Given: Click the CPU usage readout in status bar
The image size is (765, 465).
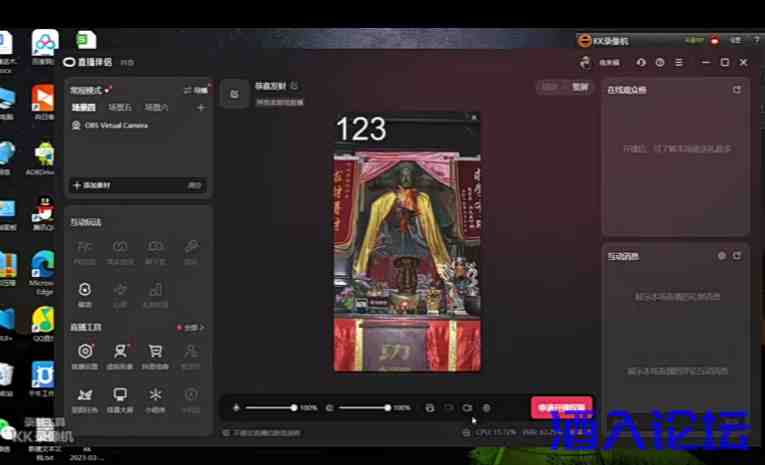Looking at the screenshot, I should (x=496, y=432).
